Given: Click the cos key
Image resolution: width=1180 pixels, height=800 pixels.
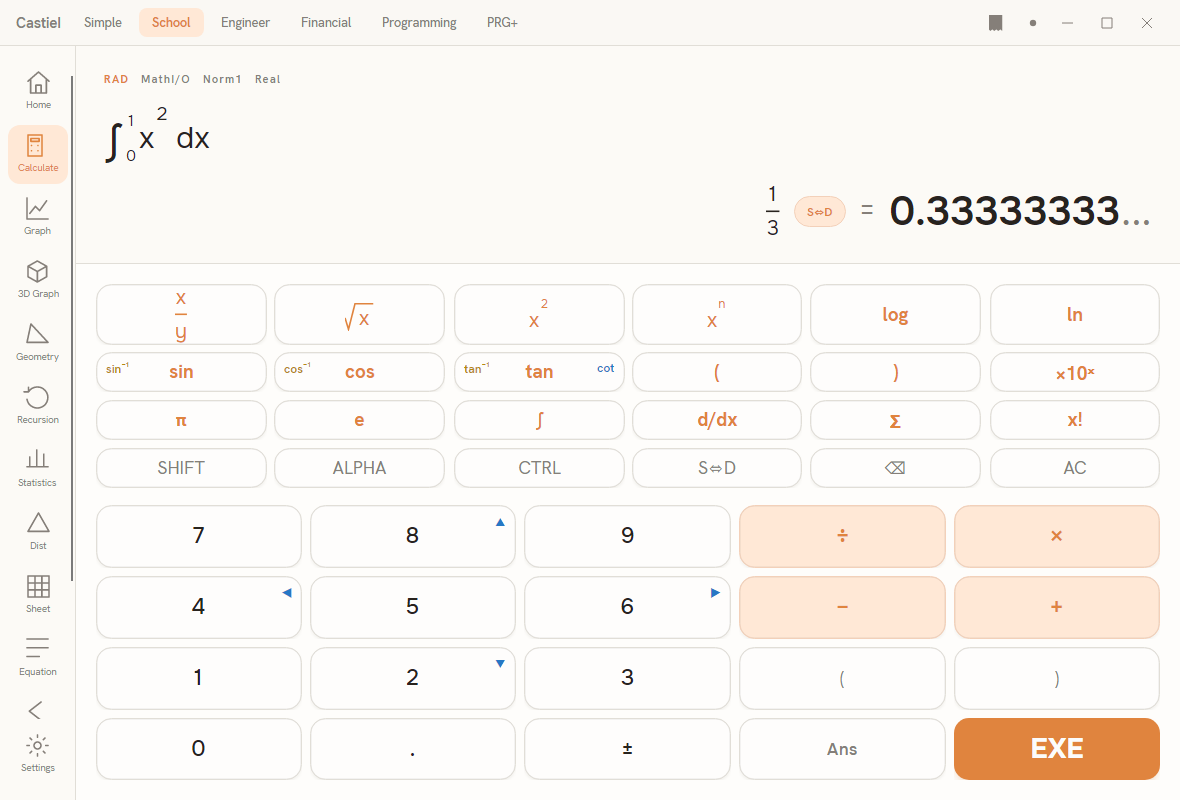Looking at the screenshot, I should [x=360, y=372].
